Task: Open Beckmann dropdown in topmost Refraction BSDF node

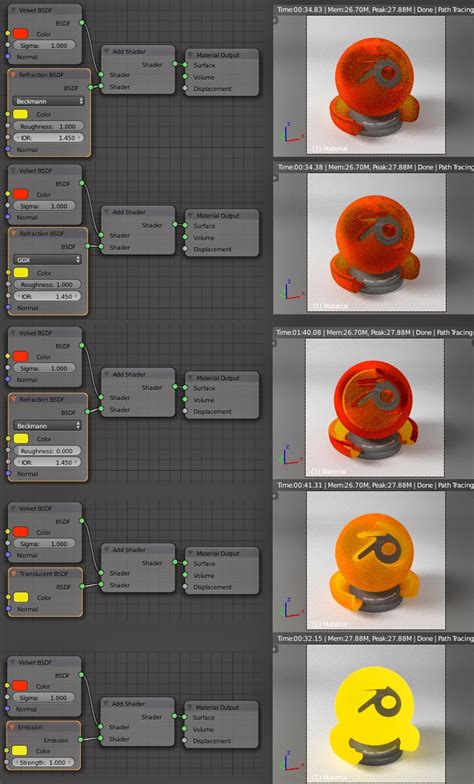Action: point(48,102)
